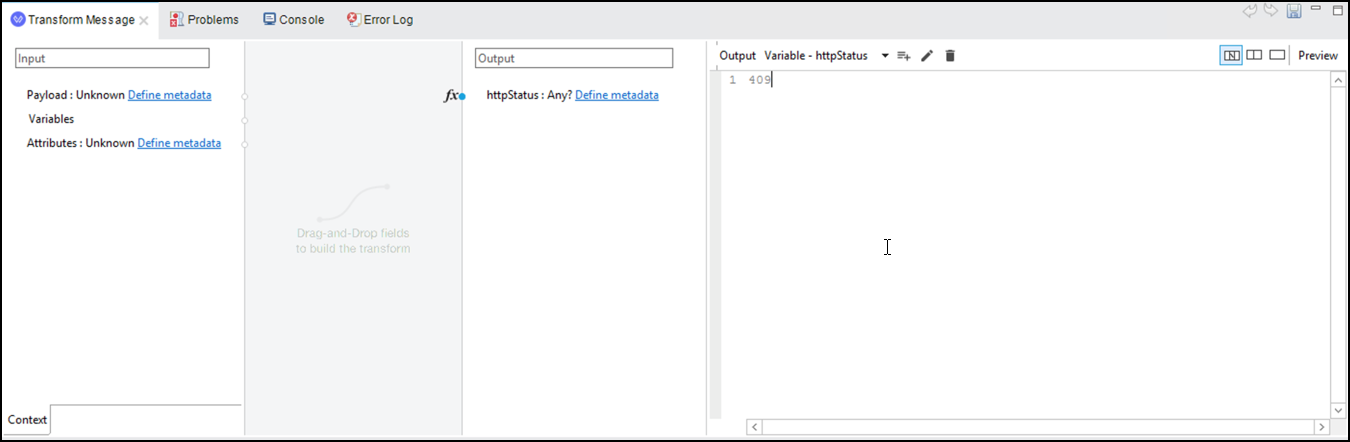The height and width of the screenshot is (442, 1350).
Task: Switch to the Problems tab
Action: pyautogui.click(x=205, y=20)
